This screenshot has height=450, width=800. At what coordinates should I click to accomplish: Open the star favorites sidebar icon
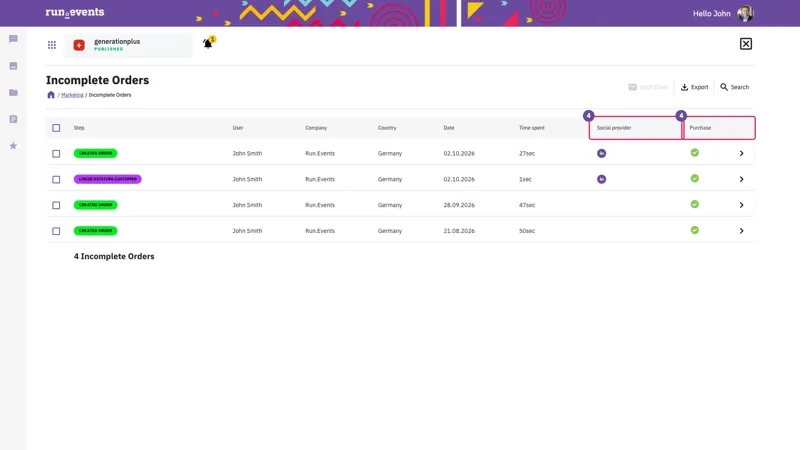pyautogui.click(x=13, y=146)
